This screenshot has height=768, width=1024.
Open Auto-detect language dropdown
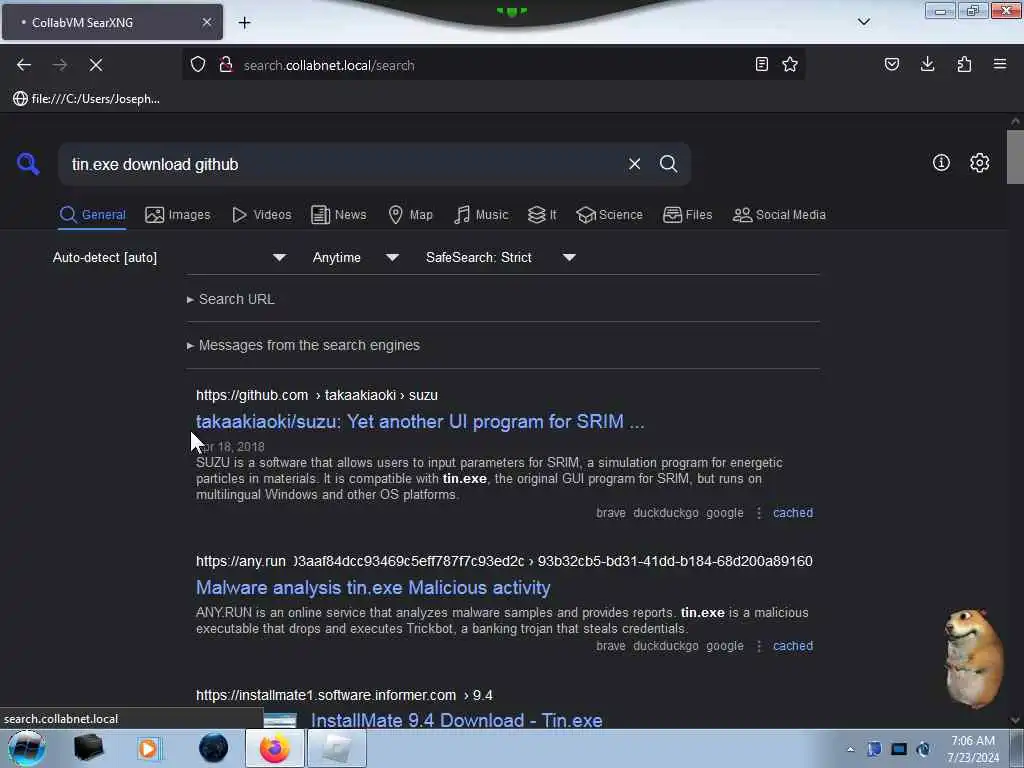point(169,257)
